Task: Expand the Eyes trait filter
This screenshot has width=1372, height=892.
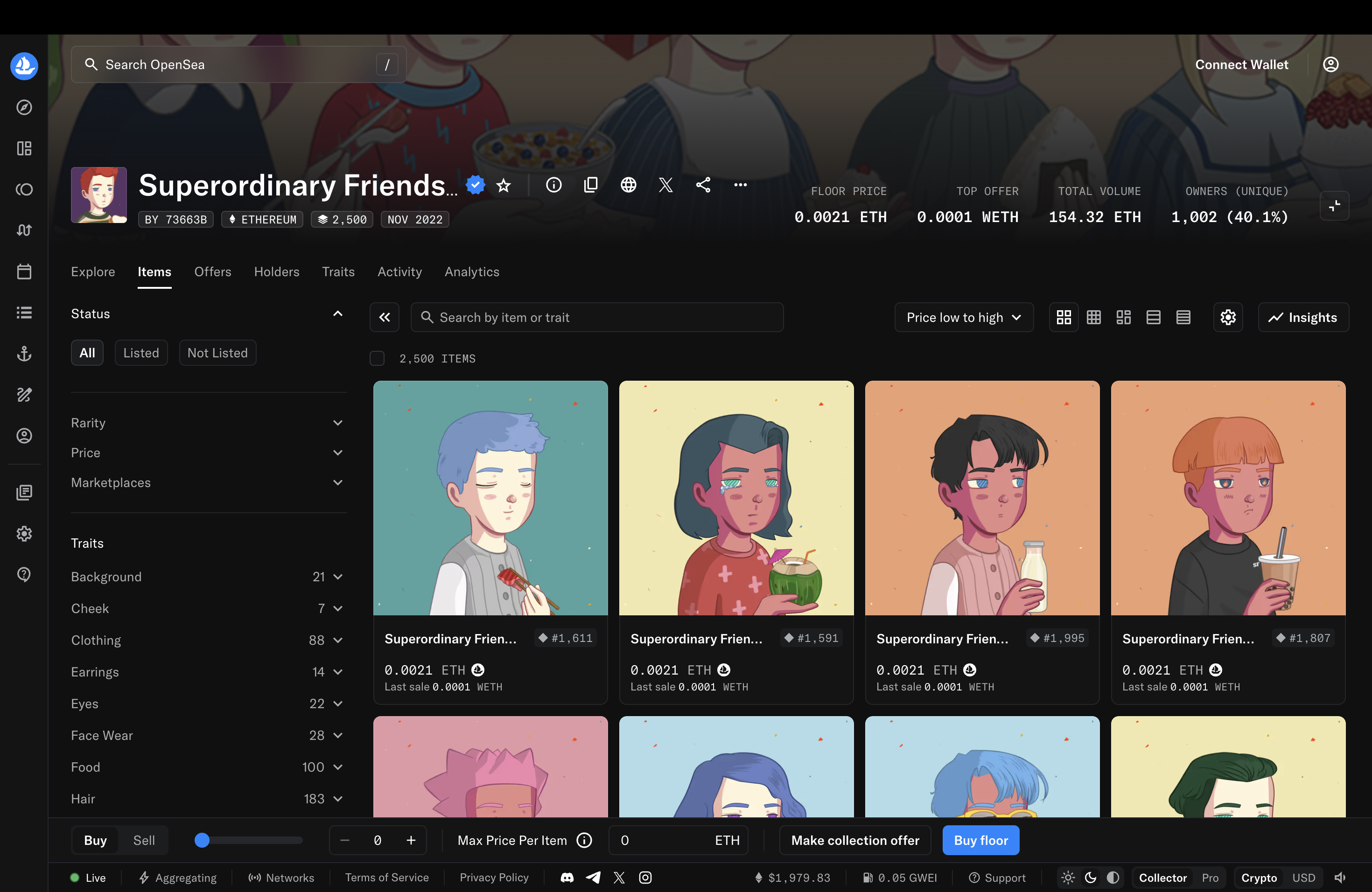Action: tap(209, 704)
